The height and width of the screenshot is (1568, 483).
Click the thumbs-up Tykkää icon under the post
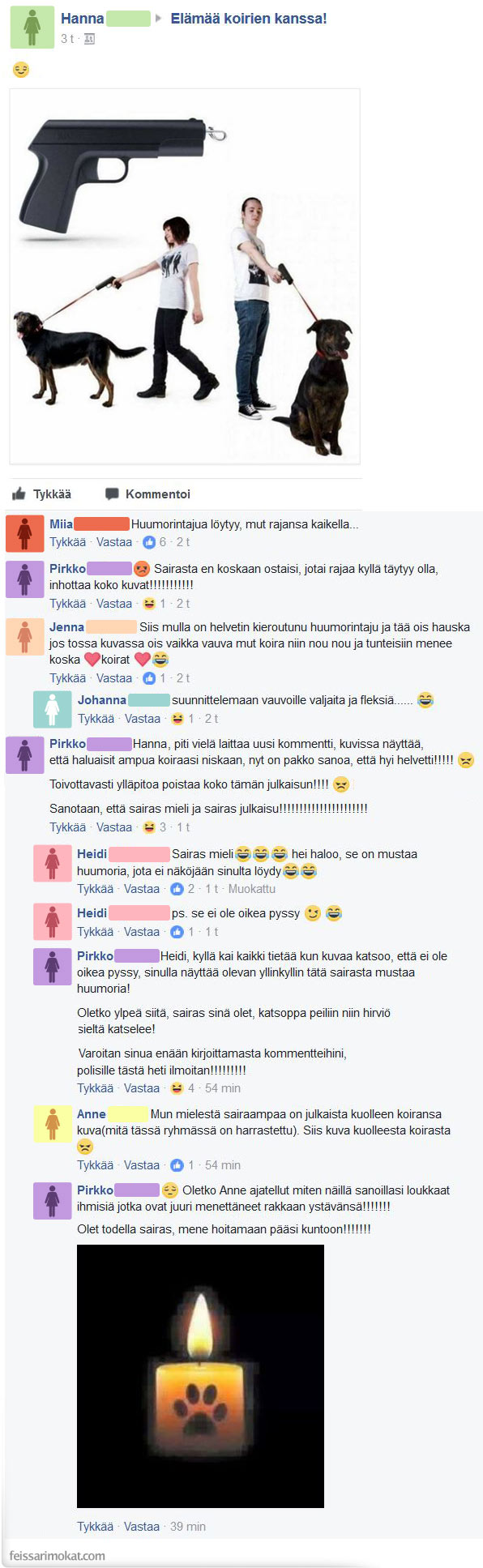click(19, 493)
